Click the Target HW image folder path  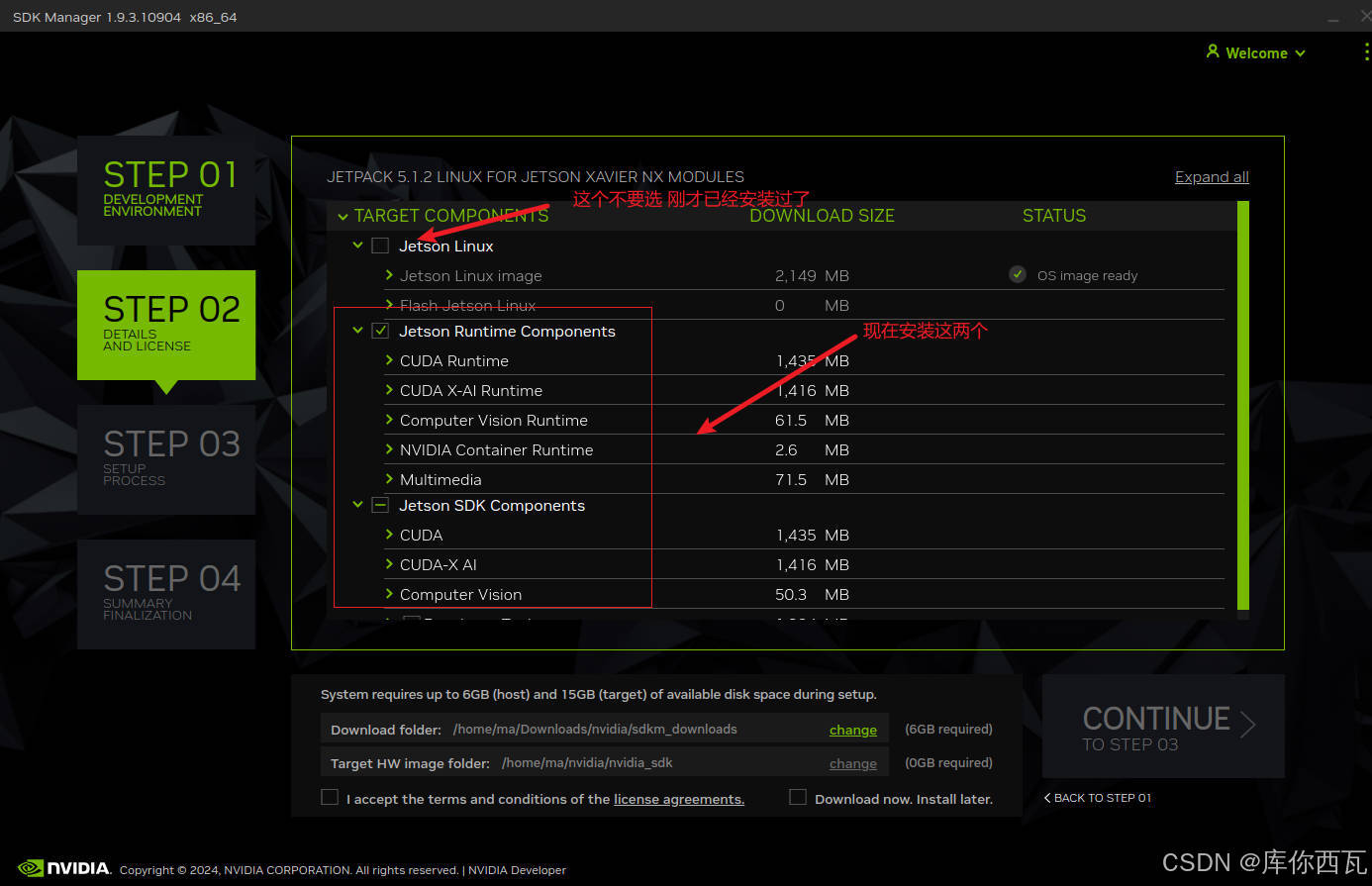tap(587, 763)
